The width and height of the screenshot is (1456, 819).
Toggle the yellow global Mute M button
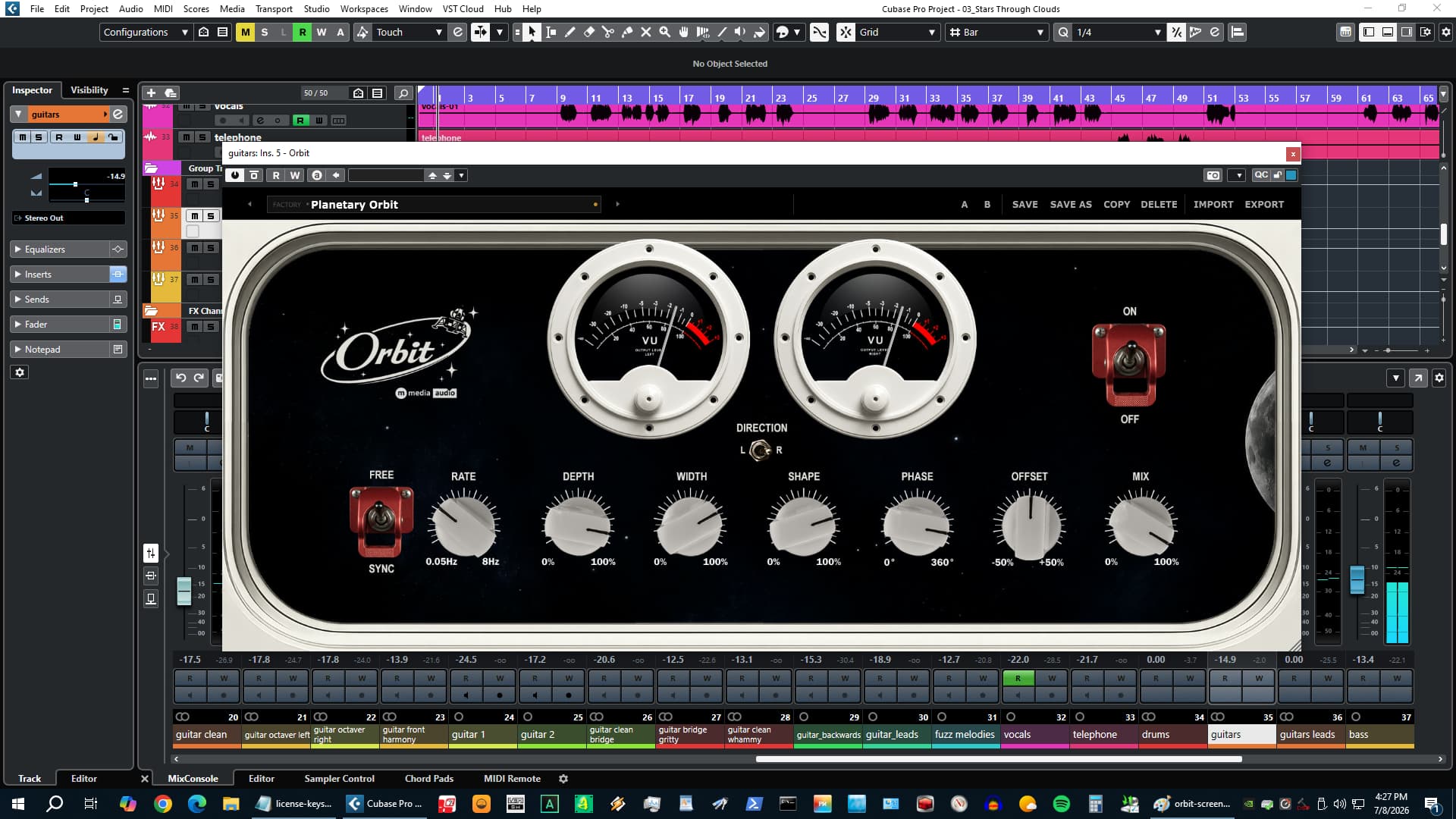click(245, 32)
